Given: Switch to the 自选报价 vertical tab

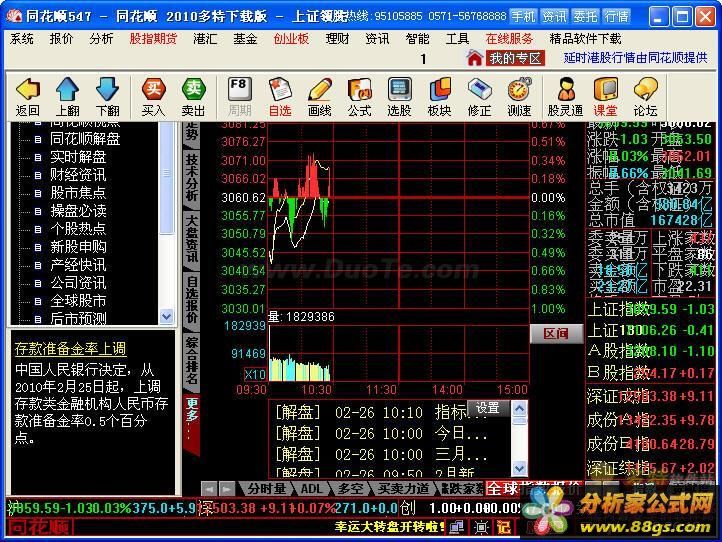Looking at the screenshot, I should 192,300.
